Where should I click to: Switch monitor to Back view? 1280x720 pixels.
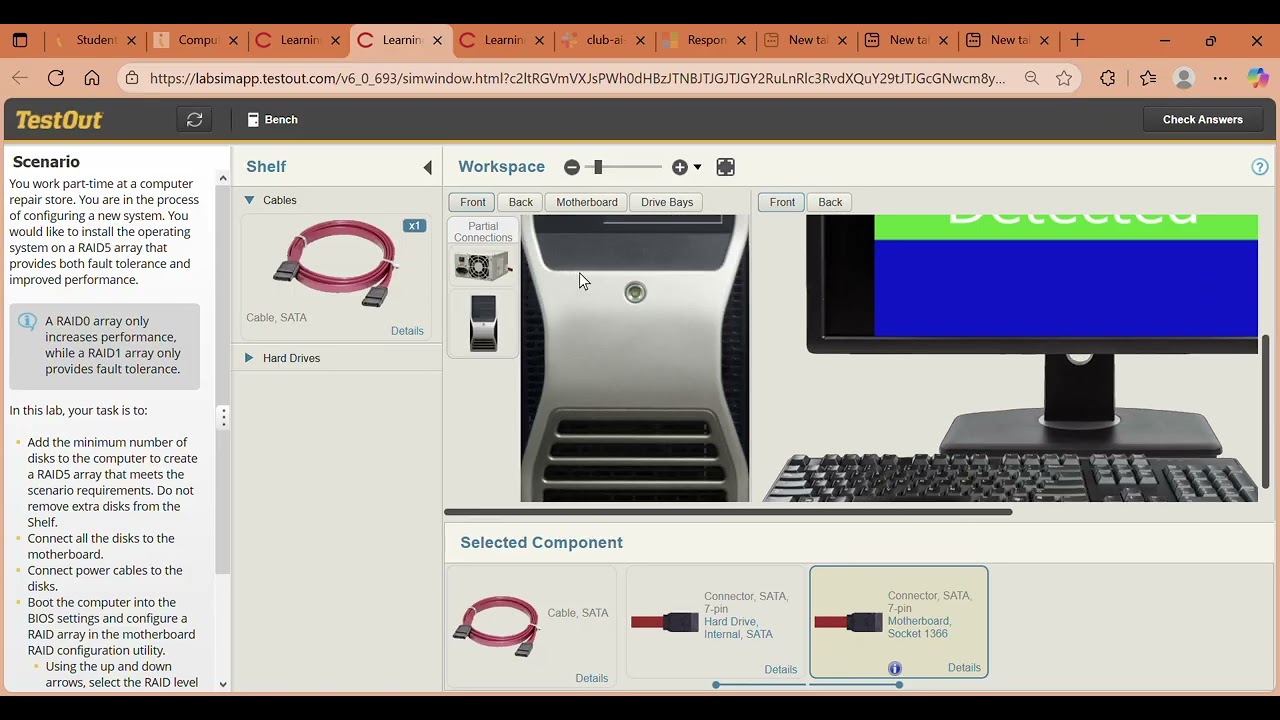point(831,202)
